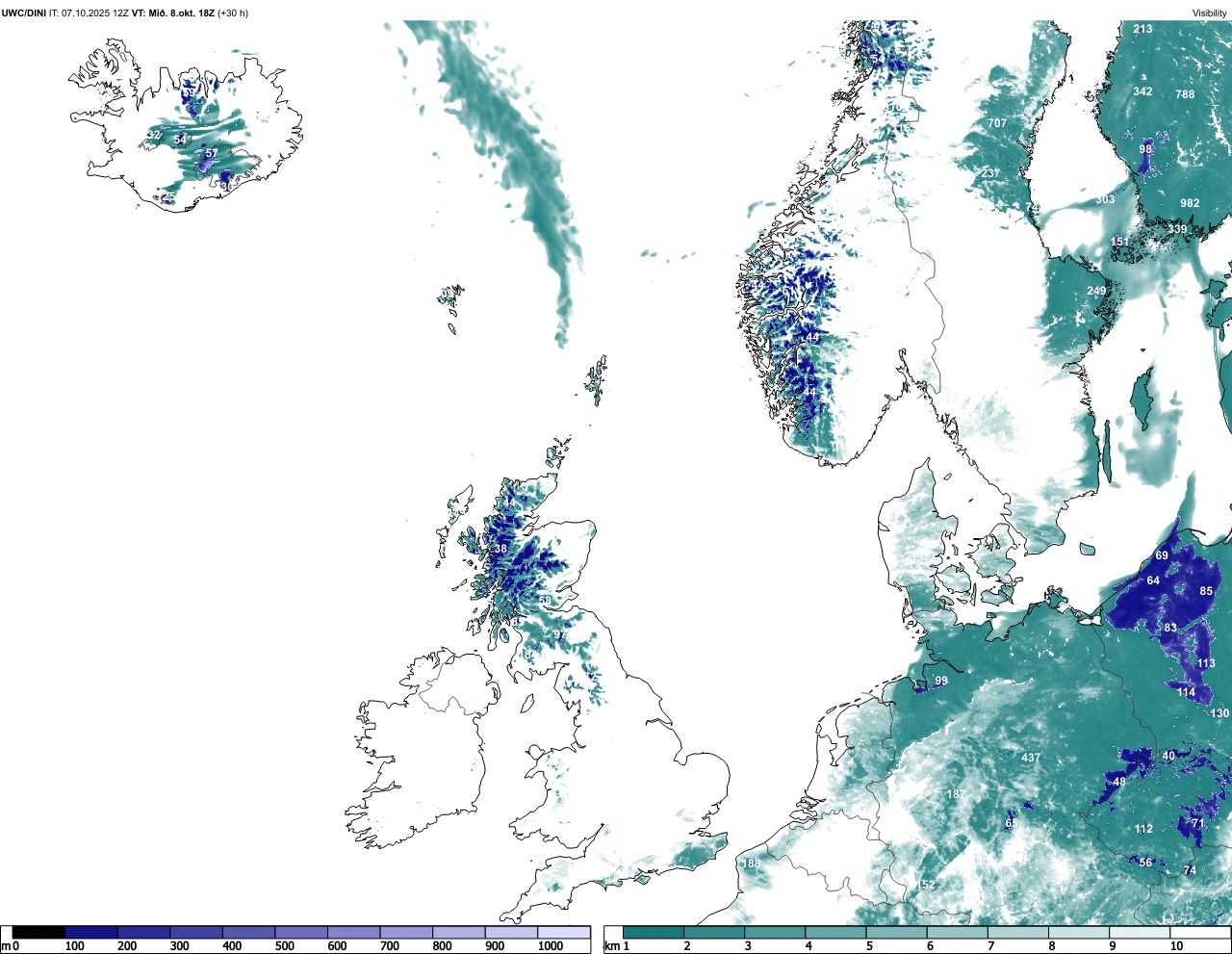Click the '1000' label on the metre legend
The height and width of the screenshot is (954, 1232).
(x=551, y=946)
